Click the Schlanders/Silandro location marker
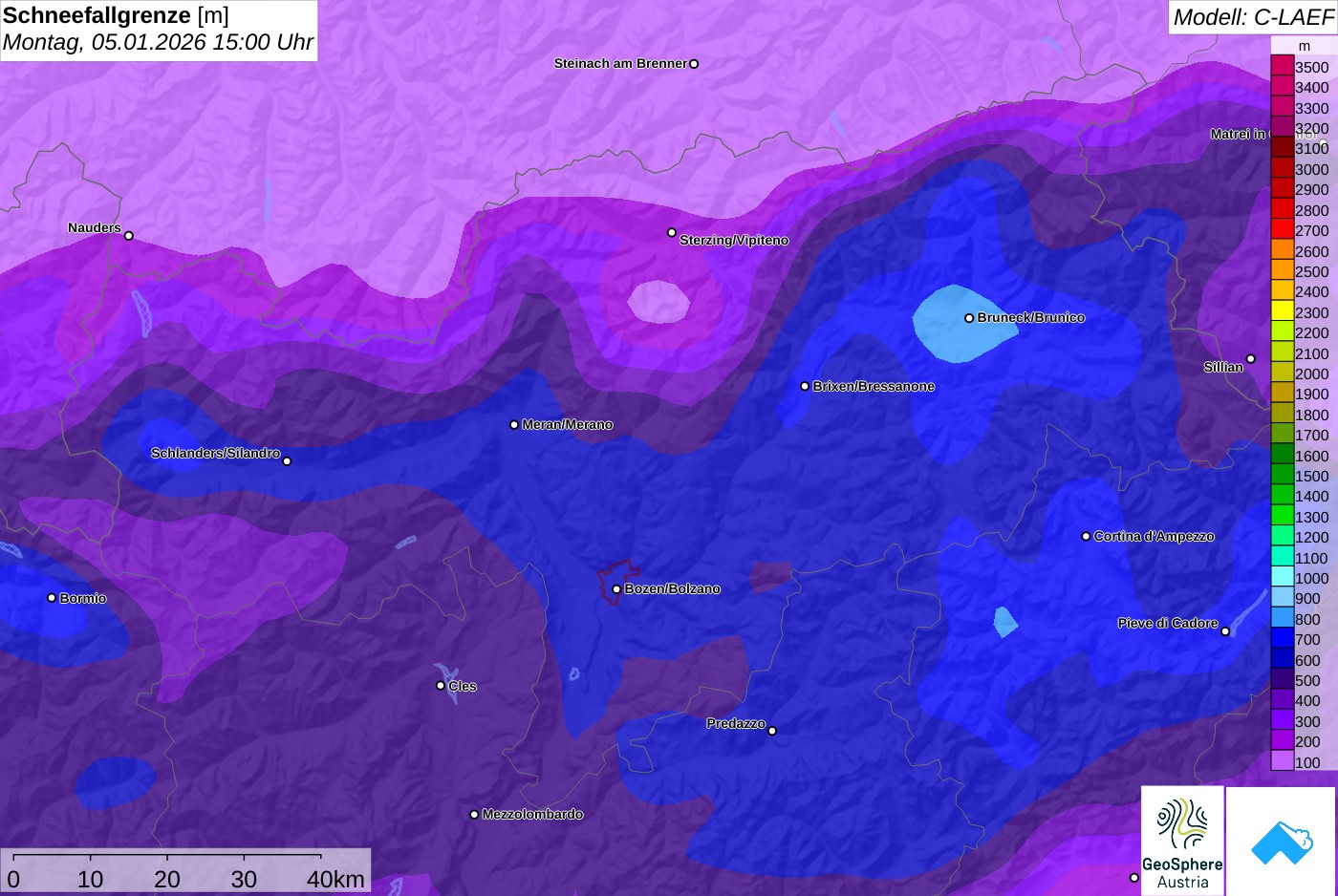 pyautogui.click(x=287, y=461)
